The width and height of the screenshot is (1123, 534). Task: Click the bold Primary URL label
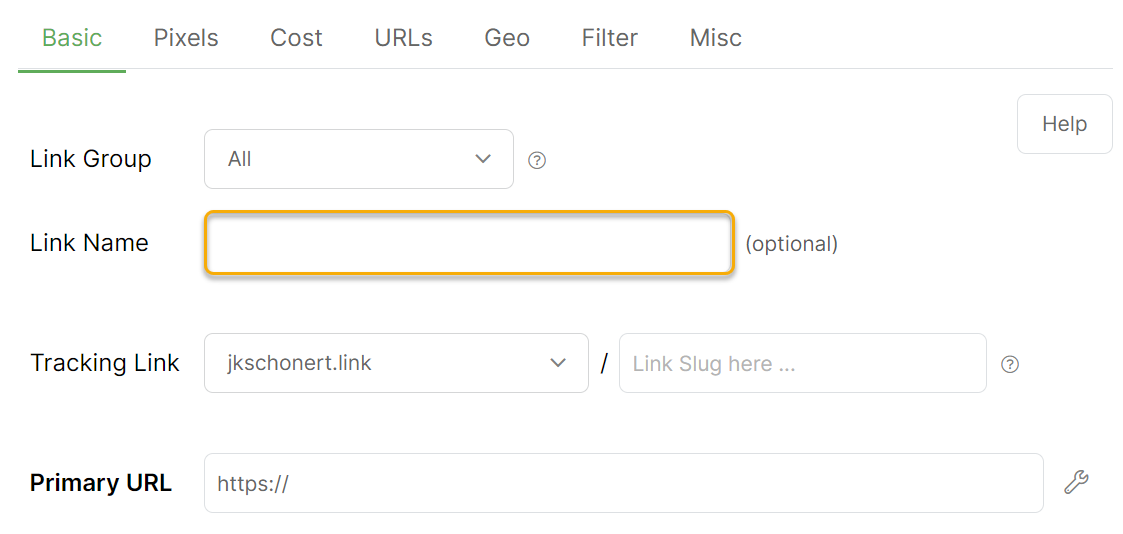pos(101,483)
